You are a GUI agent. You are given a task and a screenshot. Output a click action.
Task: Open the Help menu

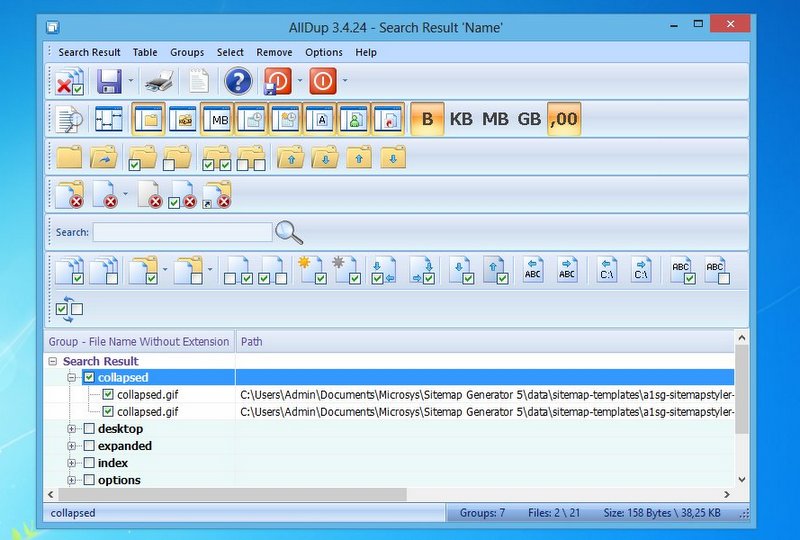point(366,53)
